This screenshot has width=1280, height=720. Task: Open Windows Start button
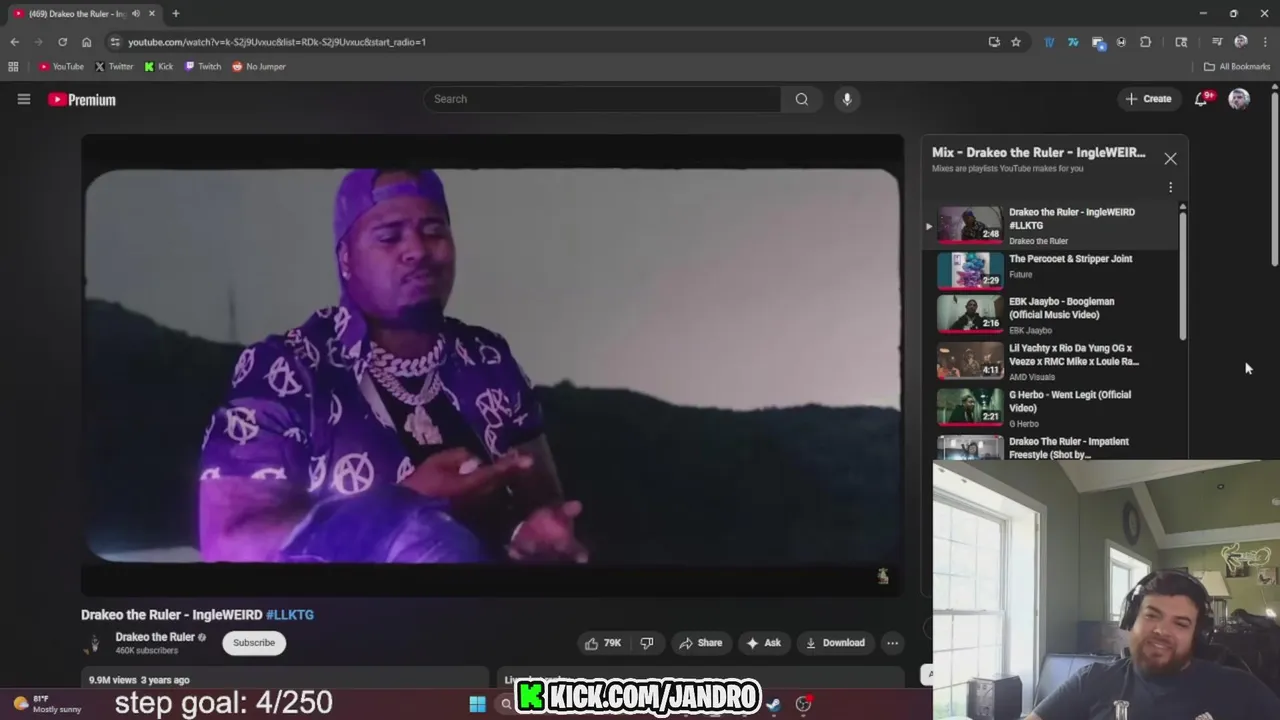(x=477, y=704)
